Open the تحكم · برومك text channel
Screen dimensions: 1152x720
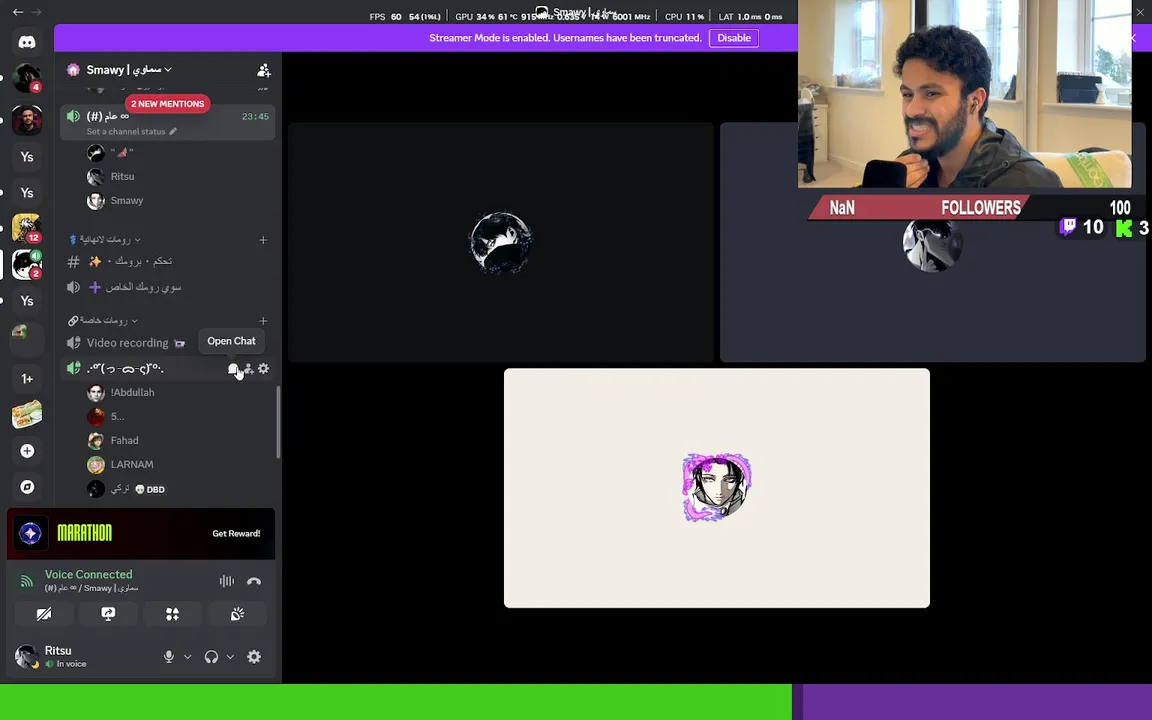pos(168,262)
